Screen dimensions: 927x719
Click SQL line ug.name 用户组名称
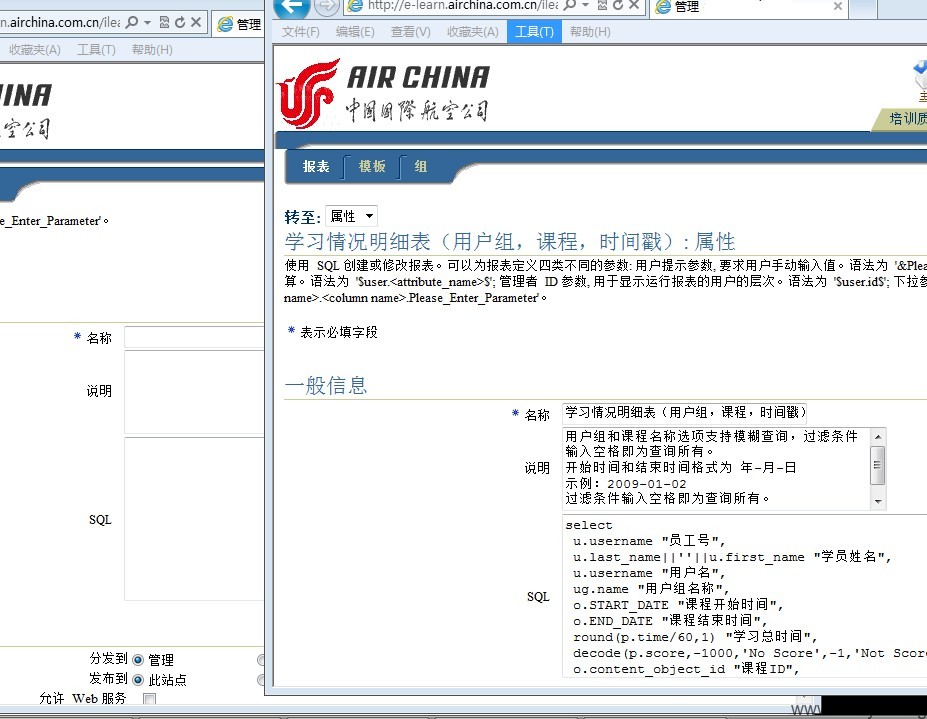652,589
